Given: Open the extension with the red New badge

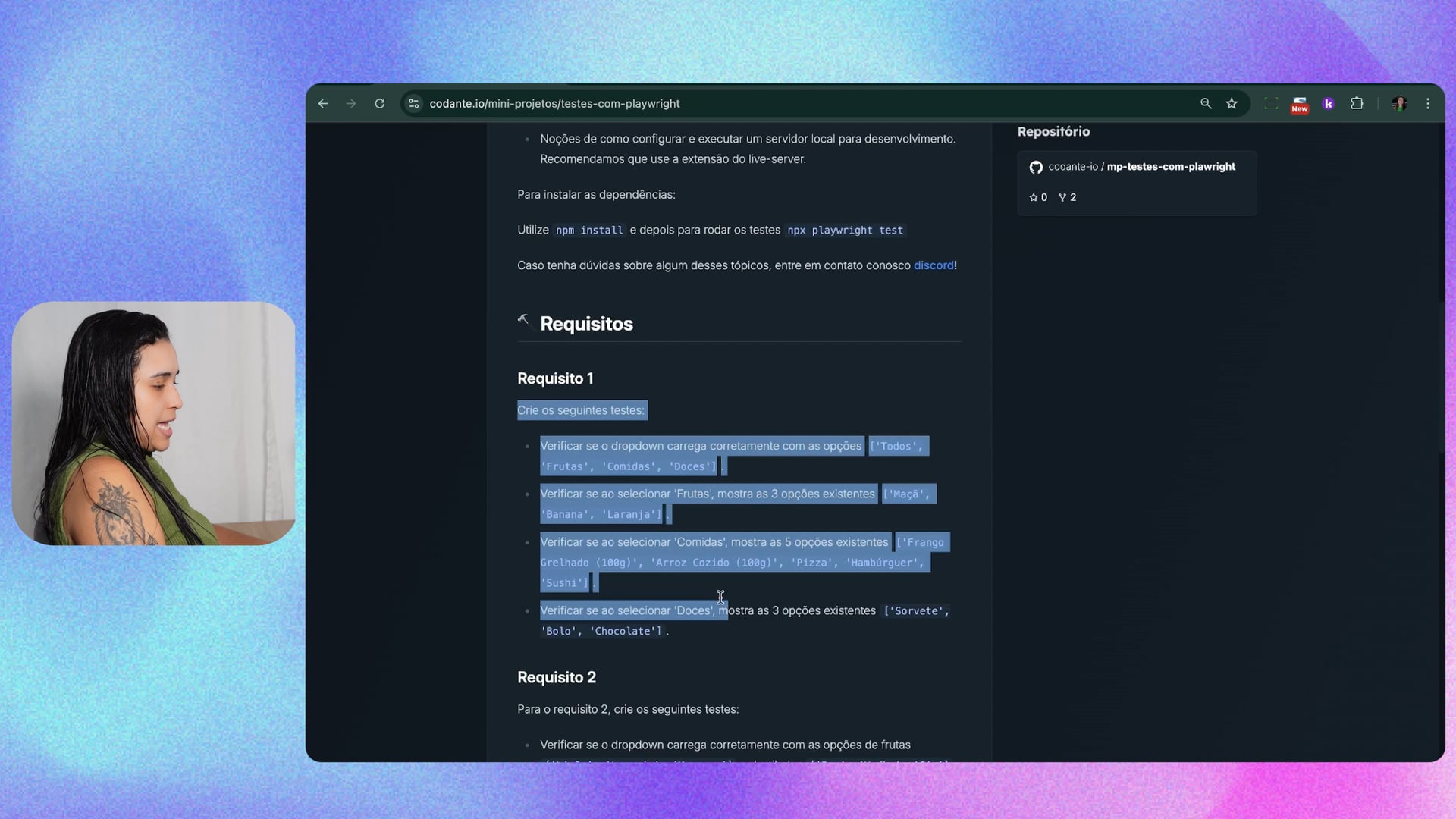Looking at the screenshot, I should (1300, 104).
